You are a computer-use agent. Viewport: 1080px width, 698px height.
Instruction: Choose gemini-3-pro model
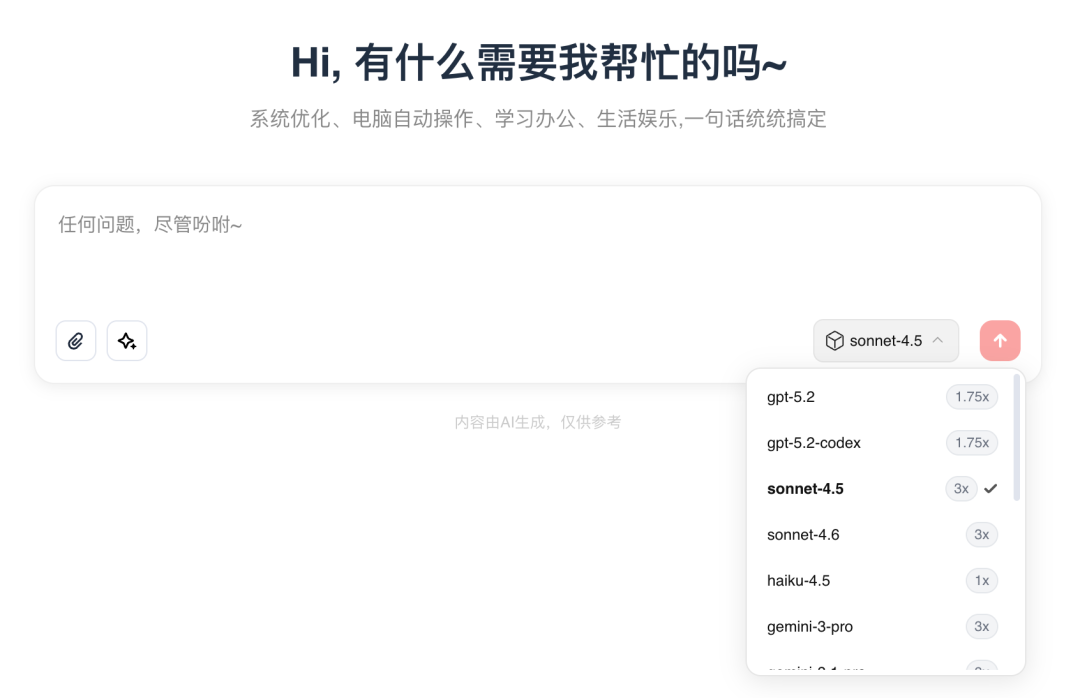pos(882,626)
